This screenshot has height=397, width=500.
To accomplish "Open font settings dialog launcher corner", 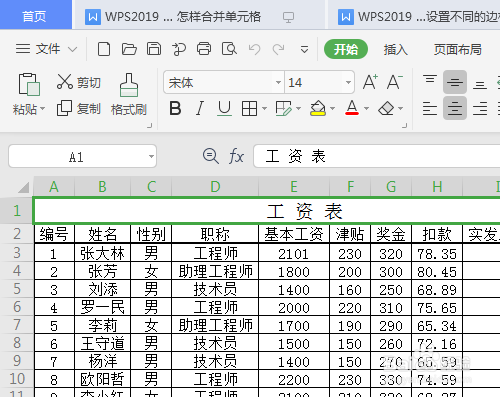I will [404, 126].
